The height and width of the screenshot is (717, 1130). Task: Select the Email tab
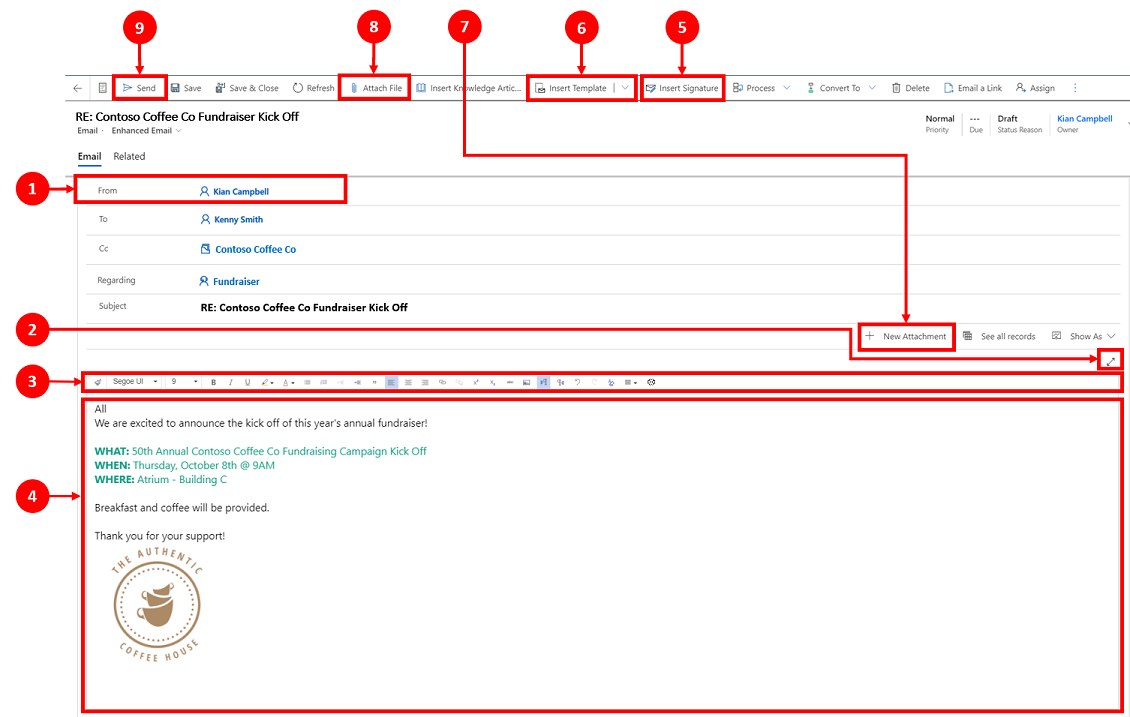89,156
